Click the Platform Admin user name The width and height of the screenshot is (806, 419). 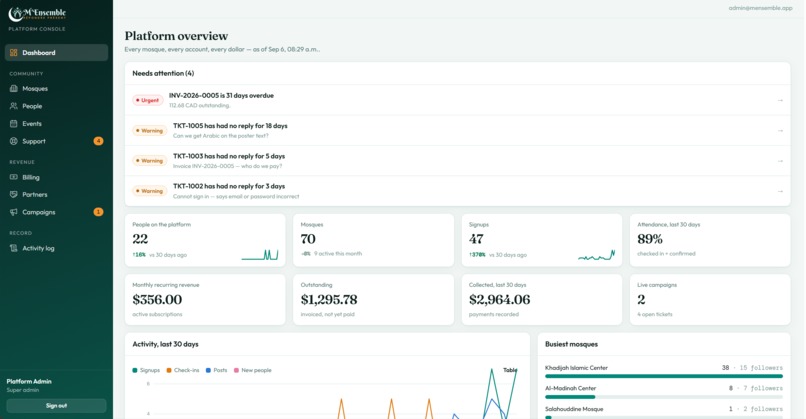[x=29, y=381]
